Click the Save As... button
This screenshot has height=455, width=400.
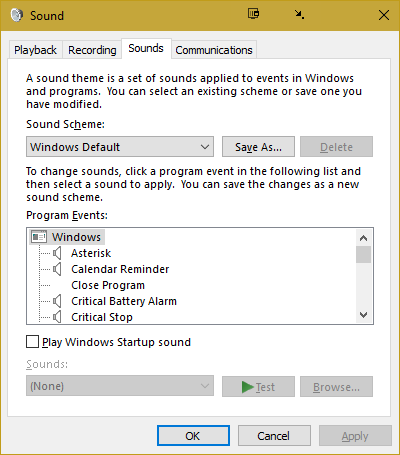(x=258, y=147)
